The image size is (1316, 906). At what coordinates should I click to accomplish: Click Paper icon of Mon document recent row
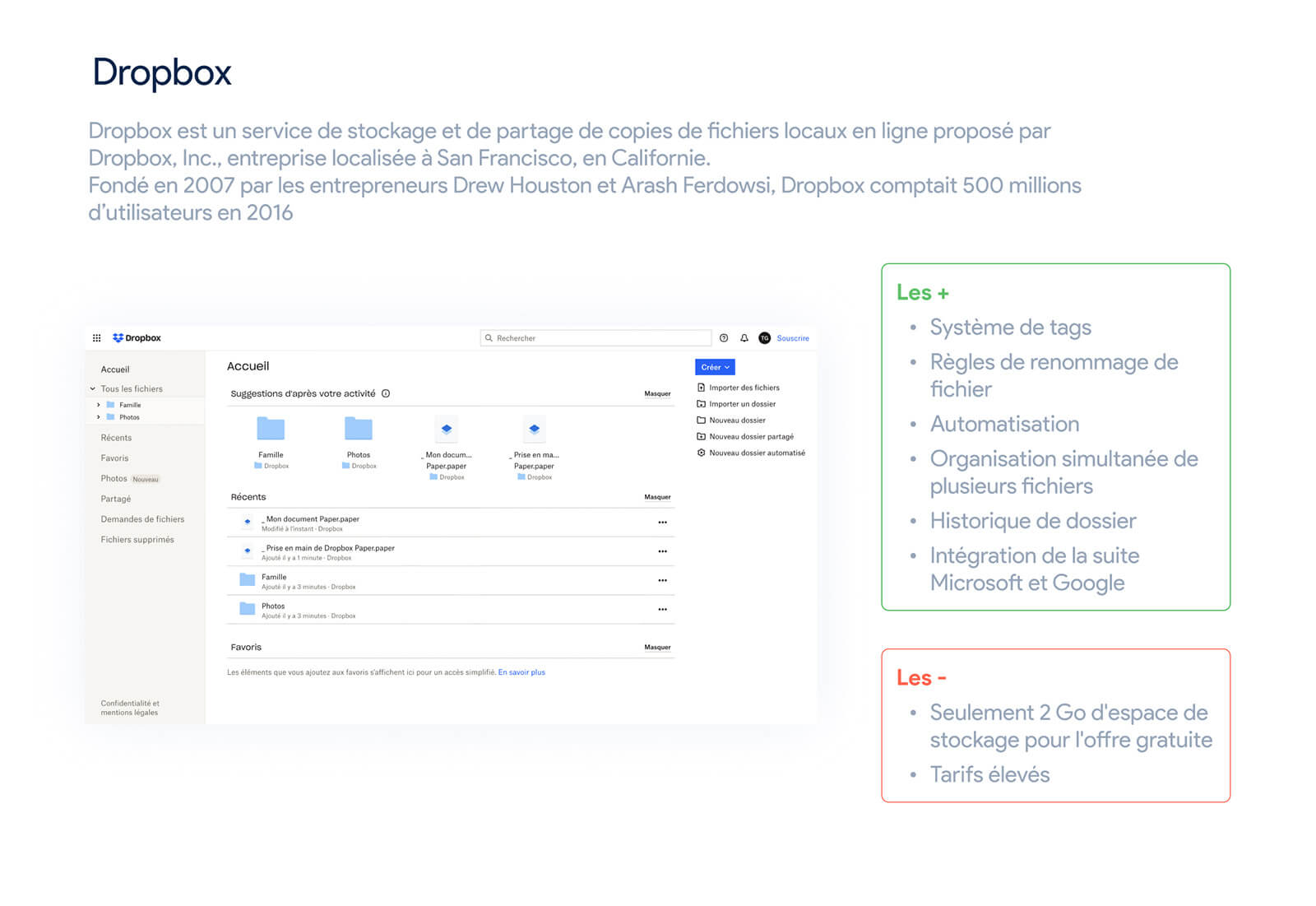(248, 522)
